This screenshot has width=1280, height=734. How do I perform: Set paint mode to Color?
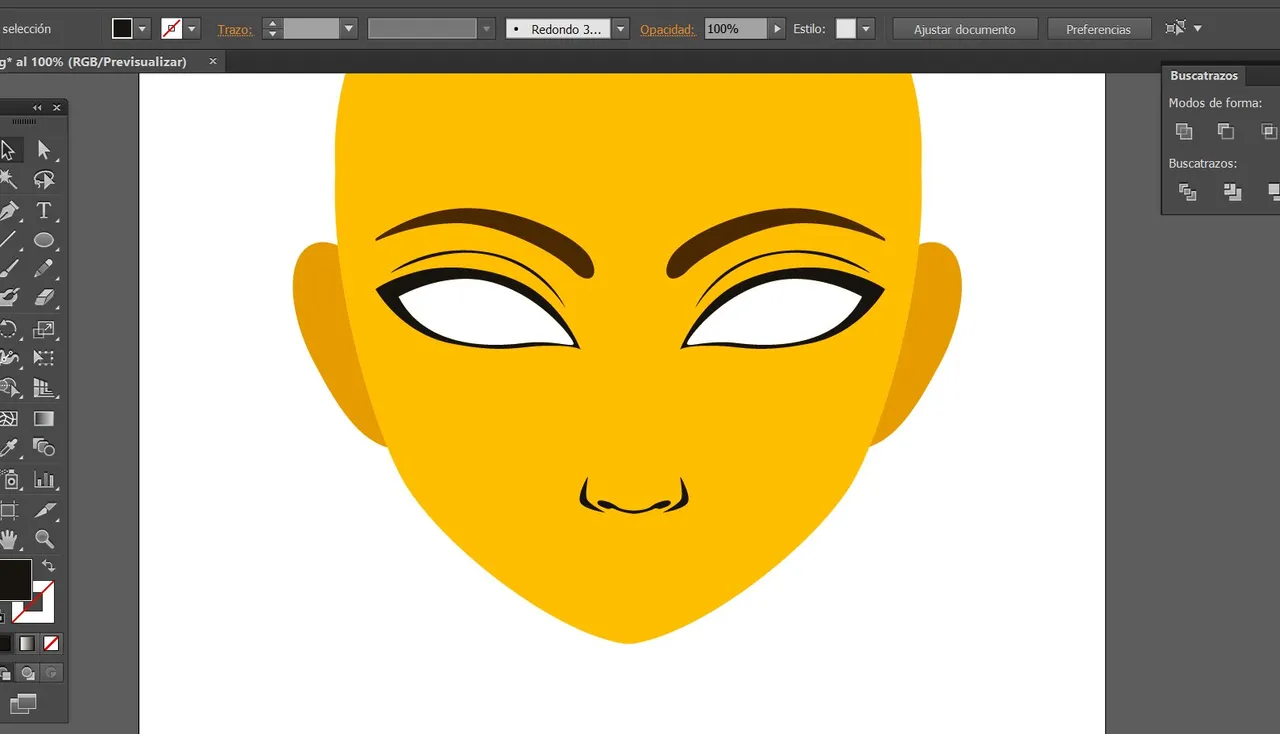tap(4, 643)
